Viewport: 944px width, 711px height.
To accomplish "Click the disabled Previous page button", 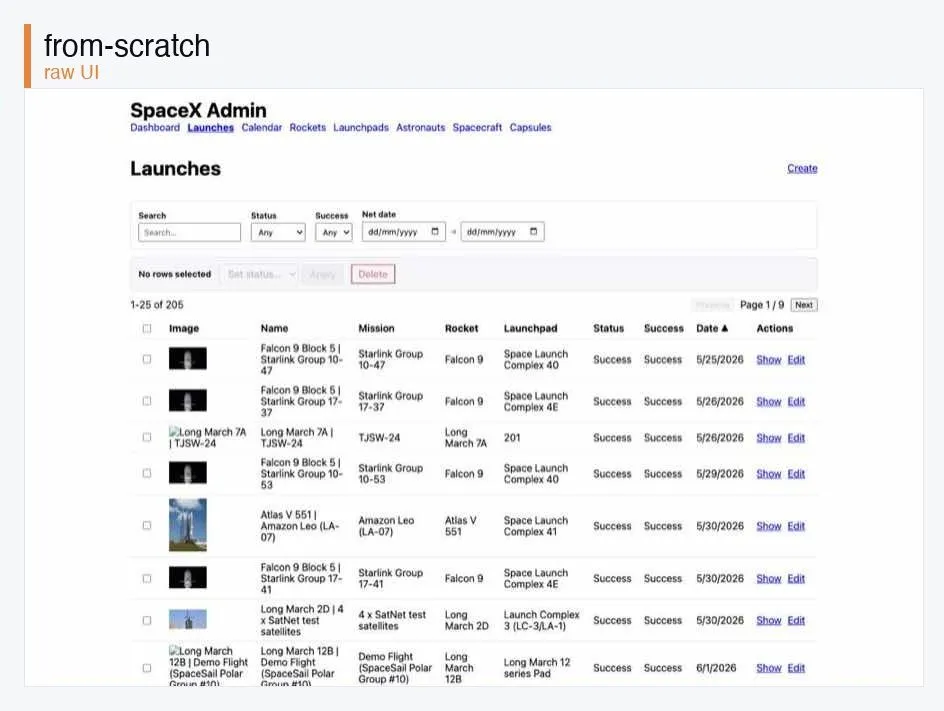I will point(712,305).
